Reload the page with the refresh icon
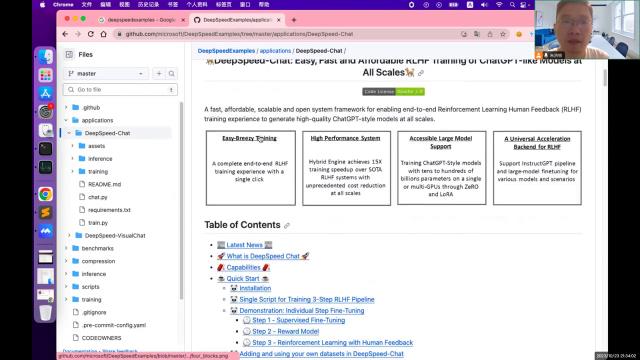Image resolution: width=640 pixels, height=360 pixels. tap(91, 34)
